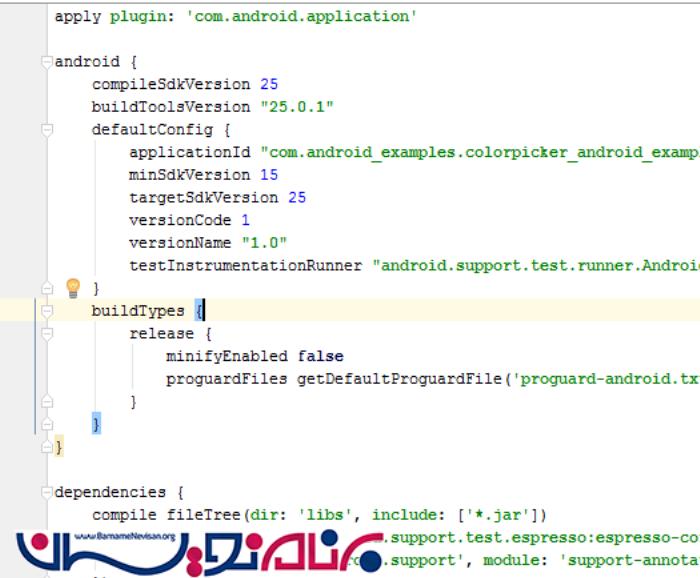700x578 pixels.
Task: Click the 'libs' directory string
Action: point(325,516)
